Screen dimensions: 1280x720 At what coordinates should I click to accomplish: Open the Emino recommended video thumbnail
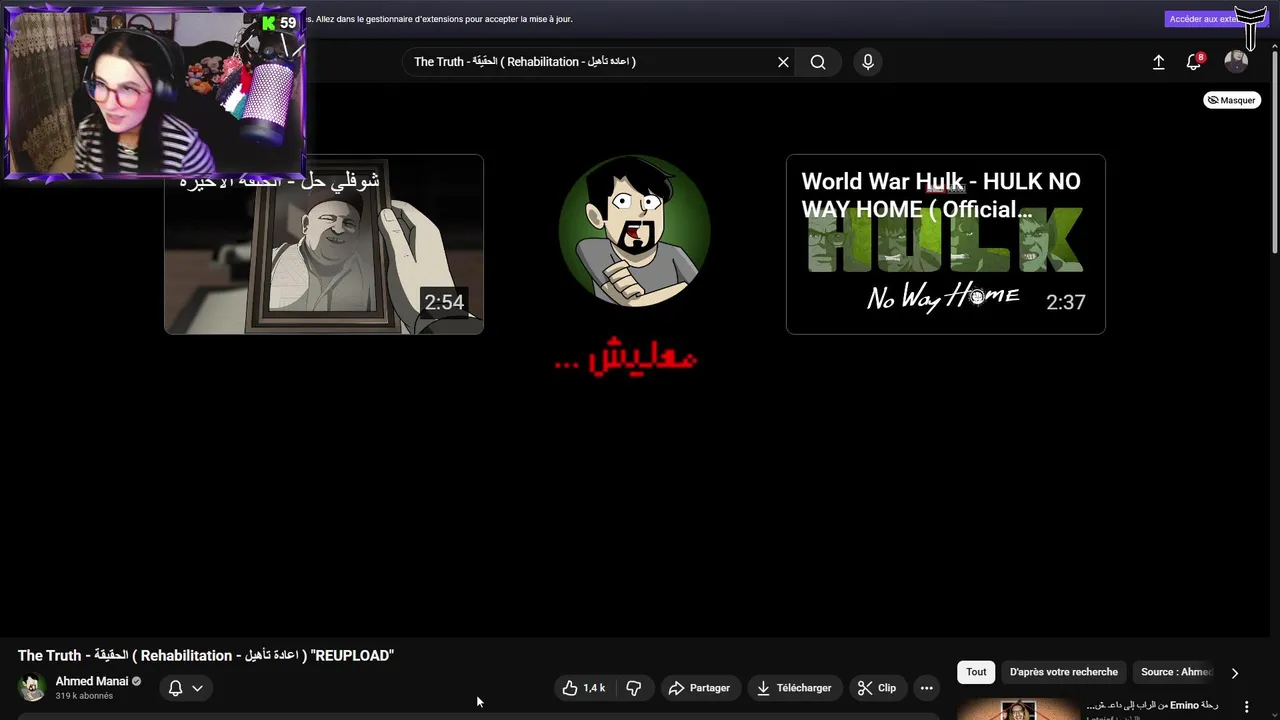(1019, 709)
